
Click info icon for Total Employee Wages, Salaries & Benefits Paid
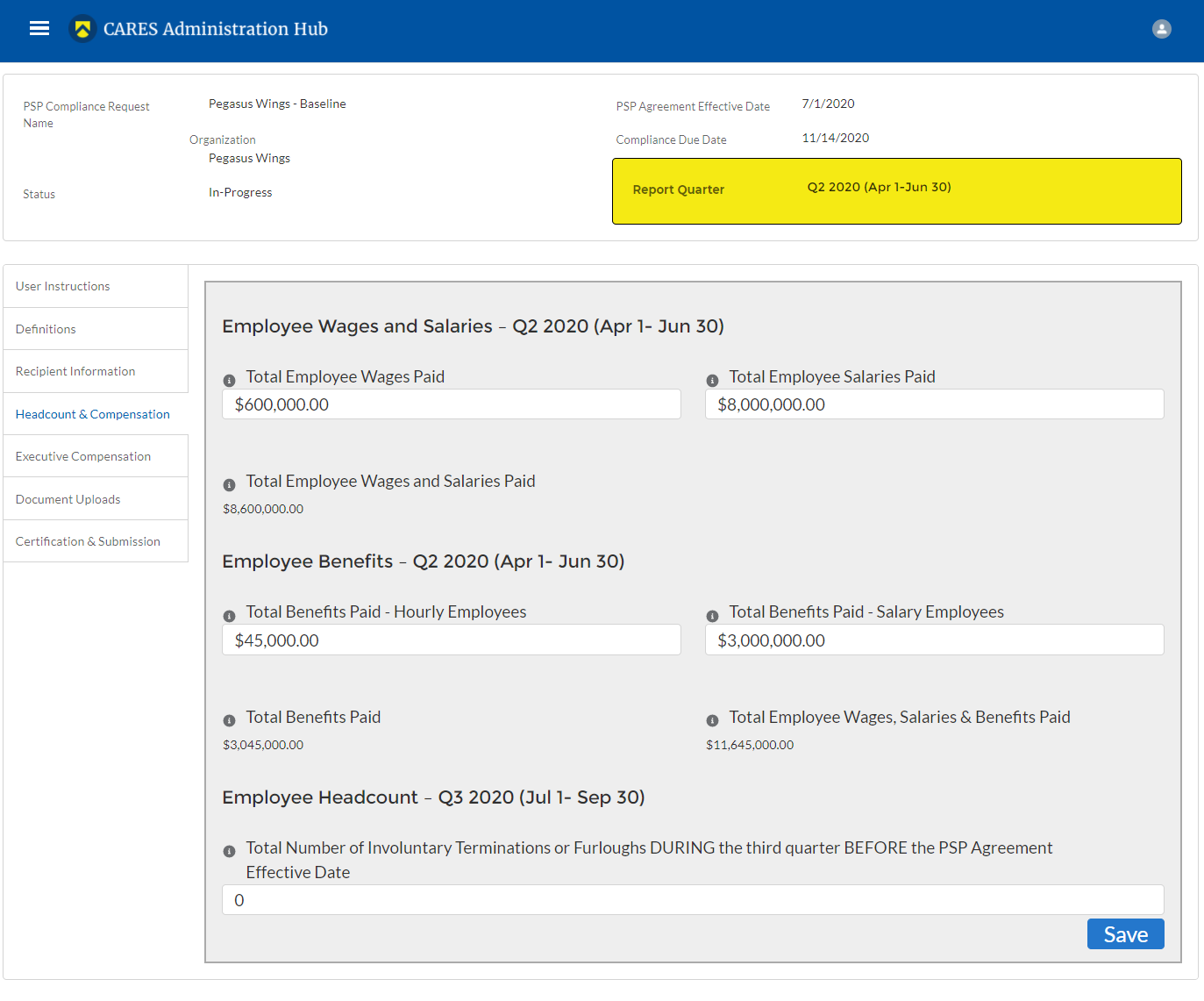(x=712, y=720)
